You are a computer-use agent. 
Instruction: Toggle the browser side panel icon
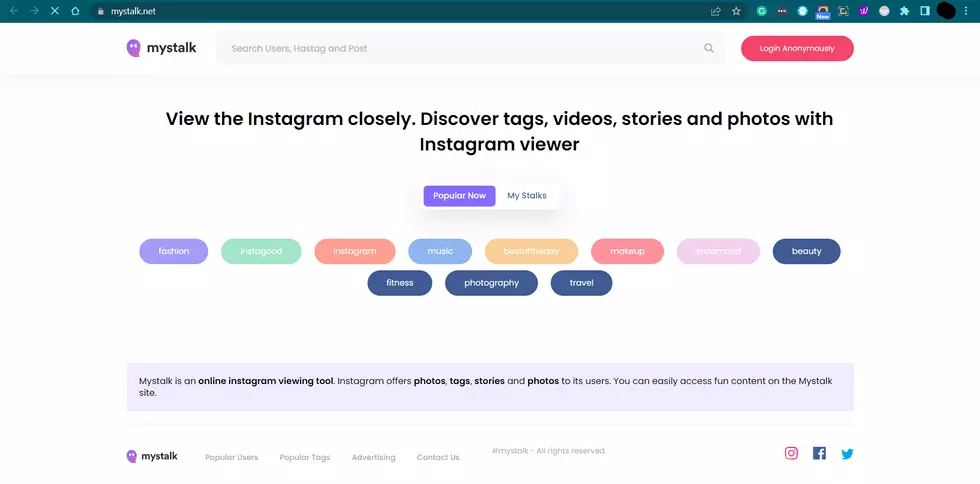tap(925, 11)
